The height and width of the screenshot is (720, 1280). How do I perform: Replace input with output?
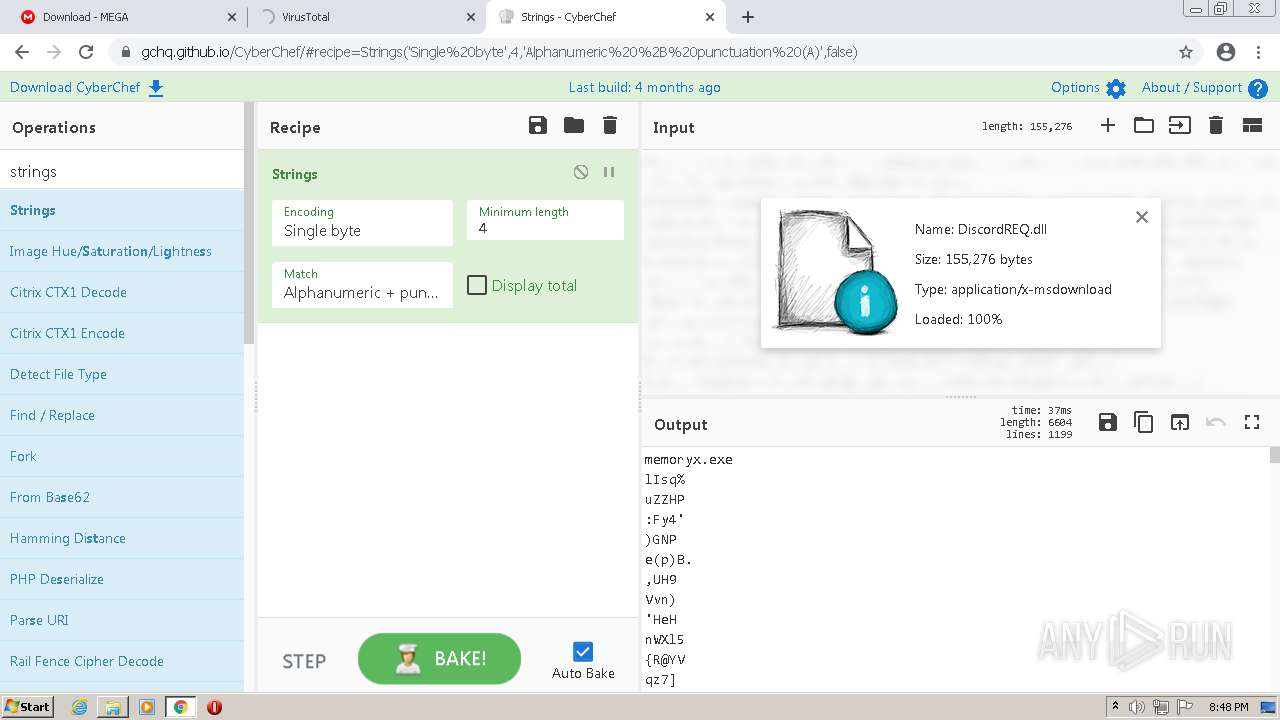click(x=1180, y=422)
